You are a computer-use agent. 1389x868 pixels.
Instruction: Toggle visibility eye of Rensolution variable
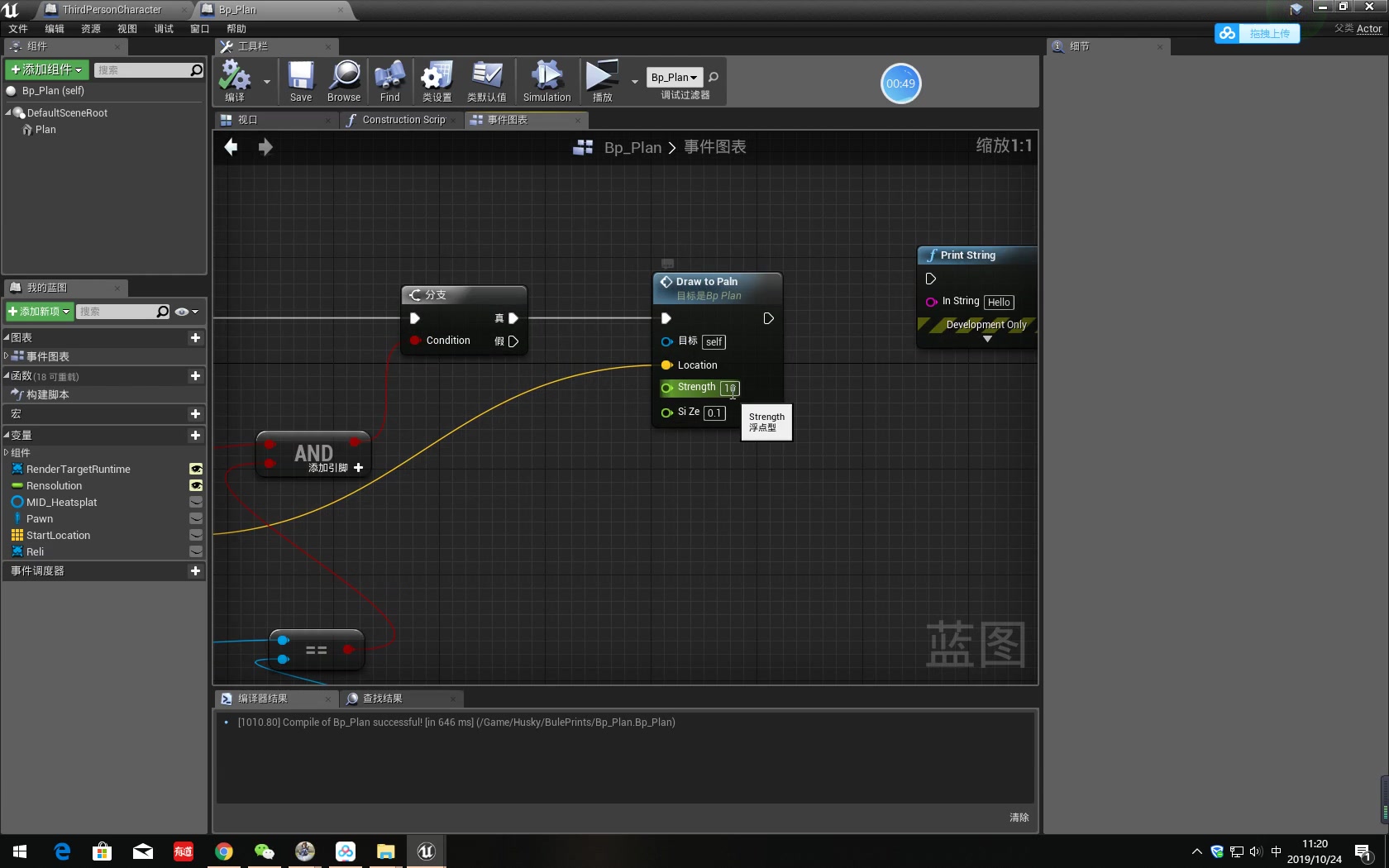coord(195,485)
